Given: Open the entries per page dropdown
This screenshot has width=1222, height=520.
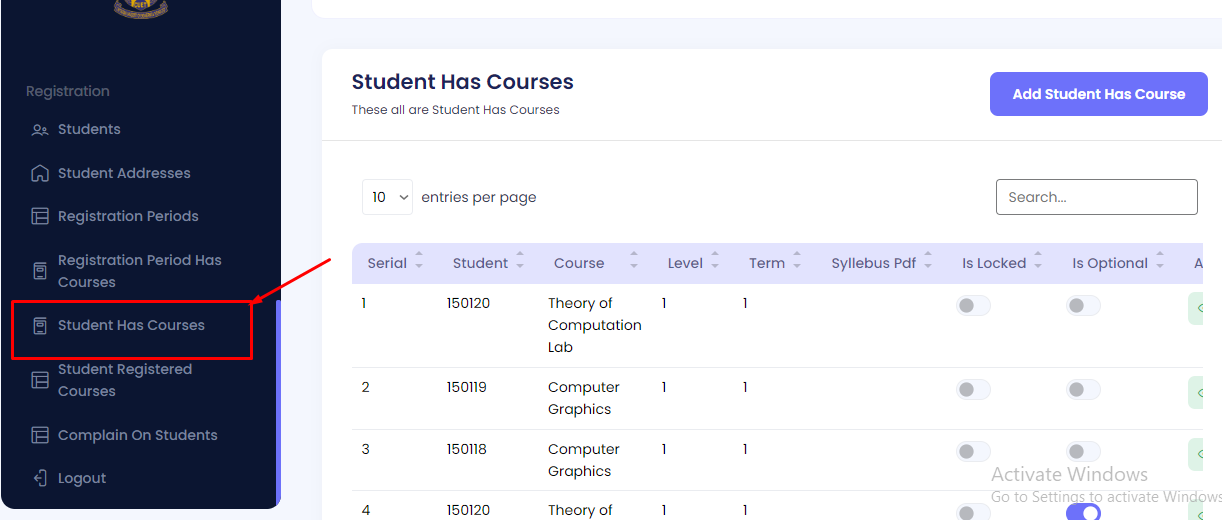Looking at the screenshot, I should click(x=387, y=198).
